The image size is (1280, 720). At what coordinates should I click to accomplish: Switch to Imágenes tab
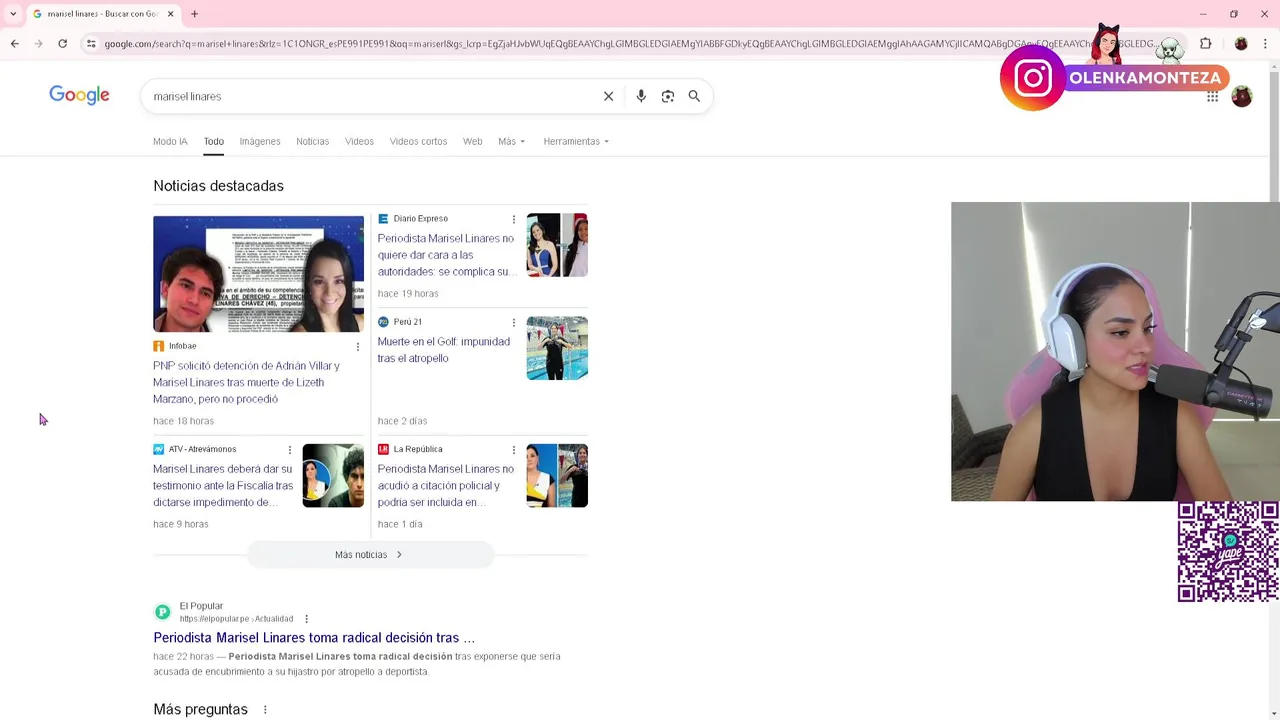(260, 141)
